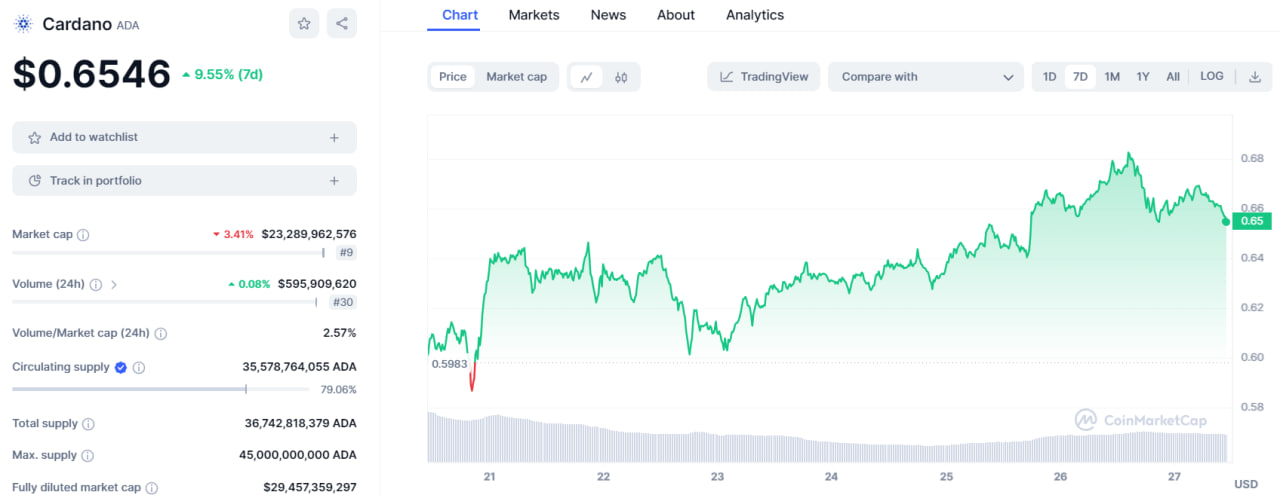The height and width of the screenshot is (495, 1280).
Task: Click Volume rank bar
Action: click(x=164, y=302)
